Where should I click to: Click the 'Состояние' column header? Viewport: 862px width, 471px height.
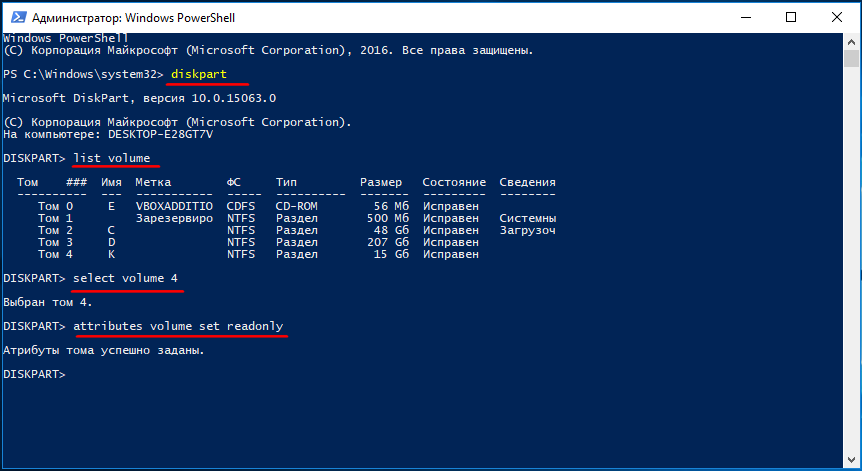(454, 182)
